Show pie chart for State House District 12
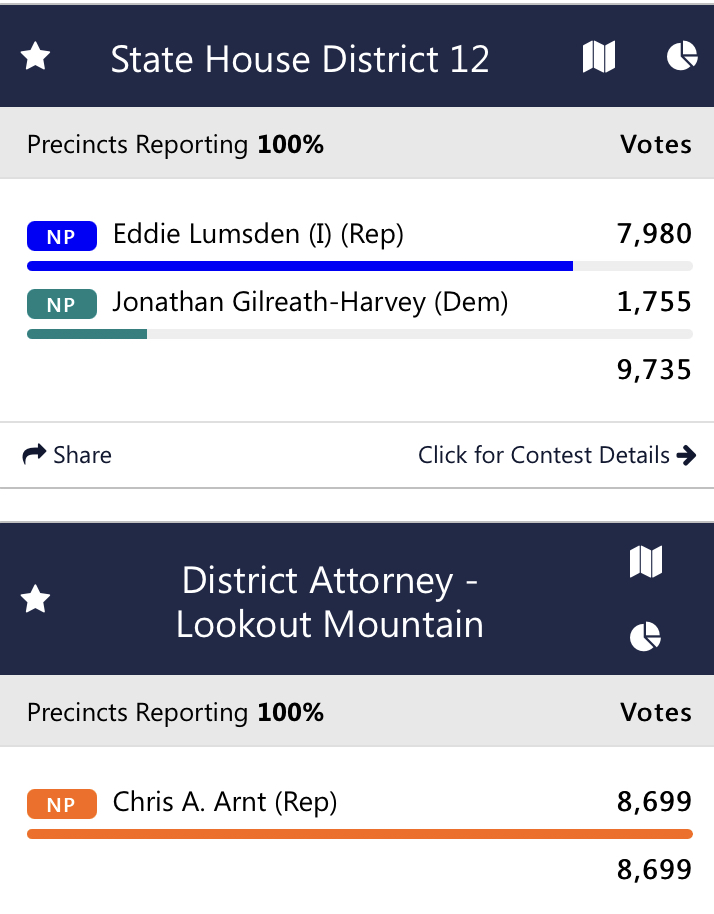 (682, 56)
